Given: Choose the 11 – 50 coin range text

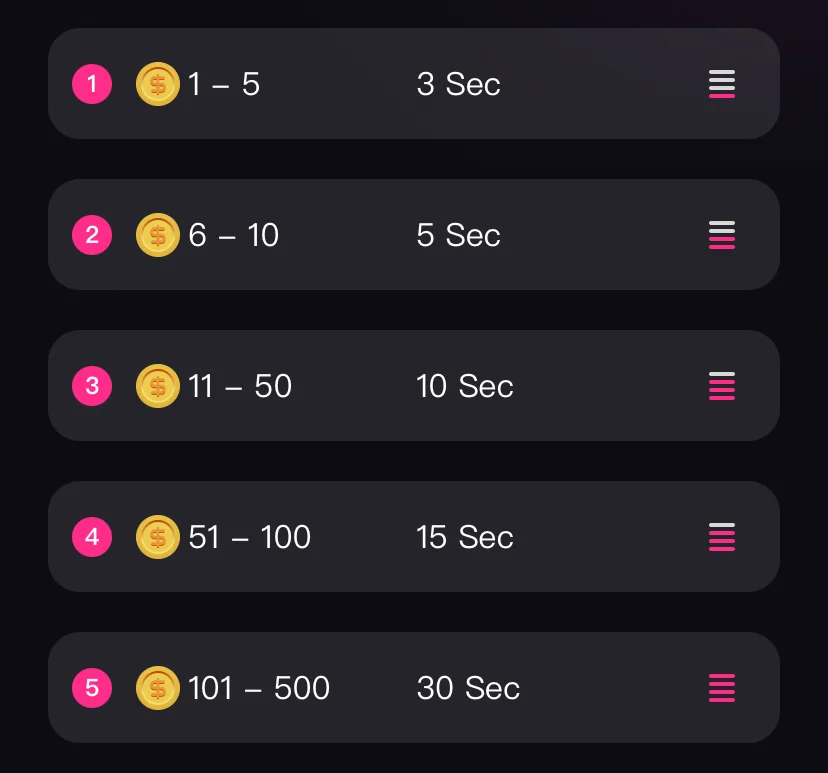Looking at the screenshot, I should pos(240,386).
